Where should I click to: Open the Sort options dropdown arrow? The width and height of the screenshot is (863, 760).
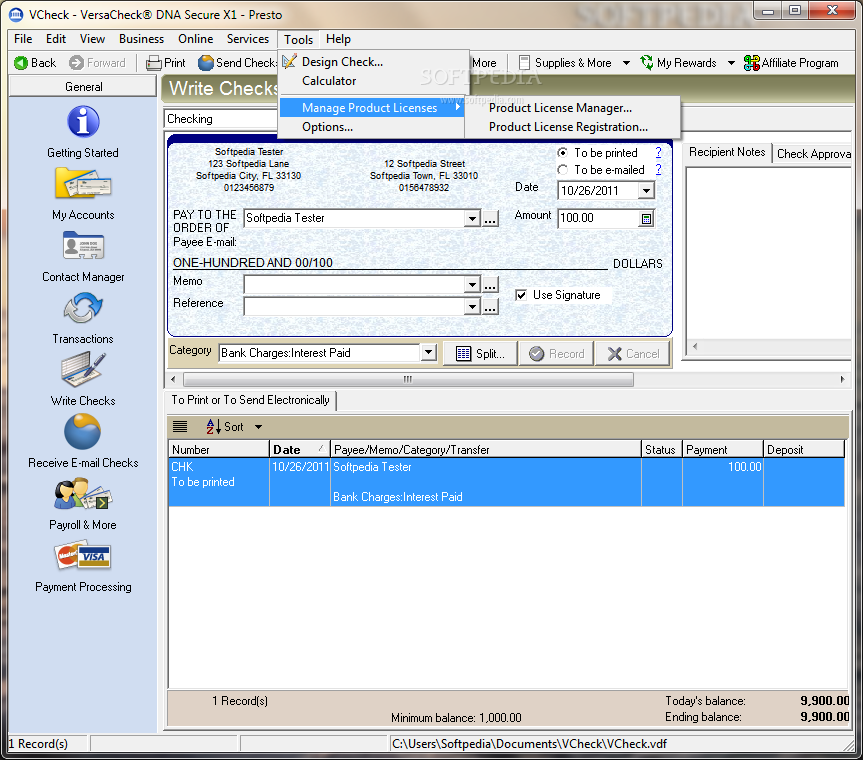(259, 427)
